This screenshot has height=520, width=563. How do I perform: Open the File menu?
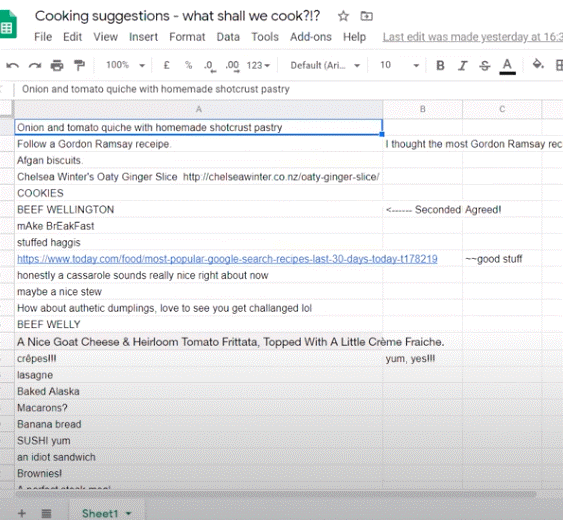click(43, 37)
